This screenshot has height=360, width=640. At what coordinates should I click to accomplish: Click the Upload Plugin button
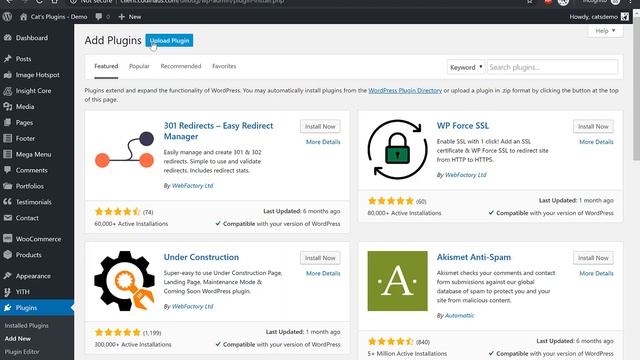coord(169,40)
